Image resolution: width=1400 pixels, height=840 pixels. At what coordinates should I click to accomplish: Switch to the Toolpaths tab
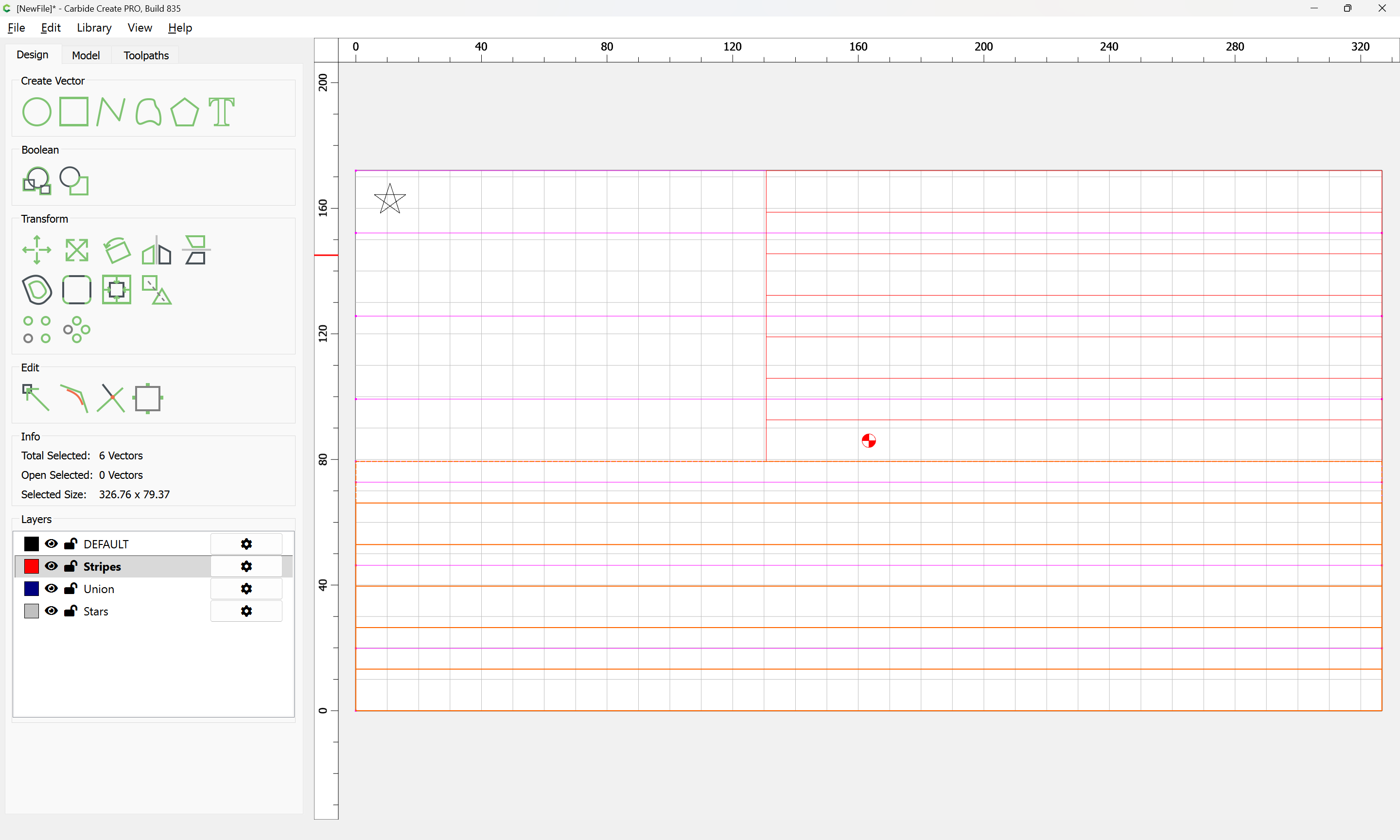(146, 55)
